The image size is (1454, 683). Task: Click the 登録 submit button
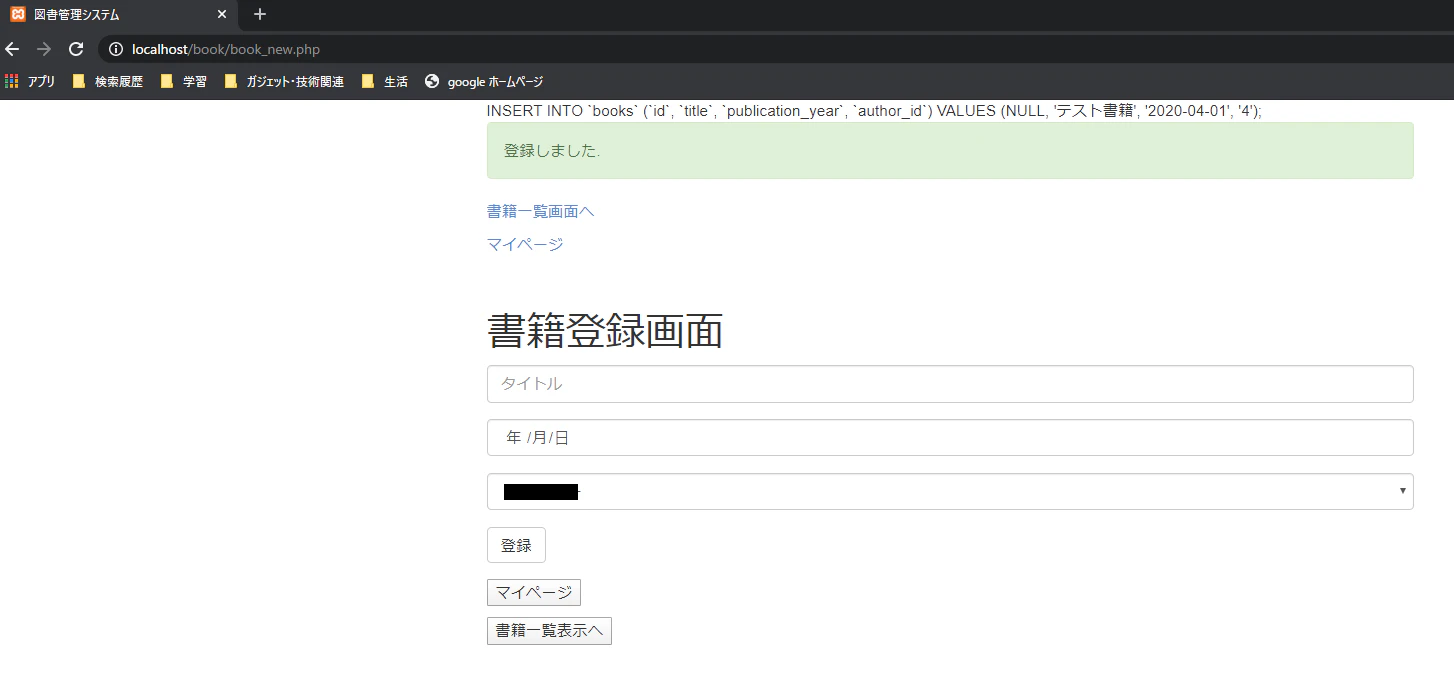click(x=516, y=545)
